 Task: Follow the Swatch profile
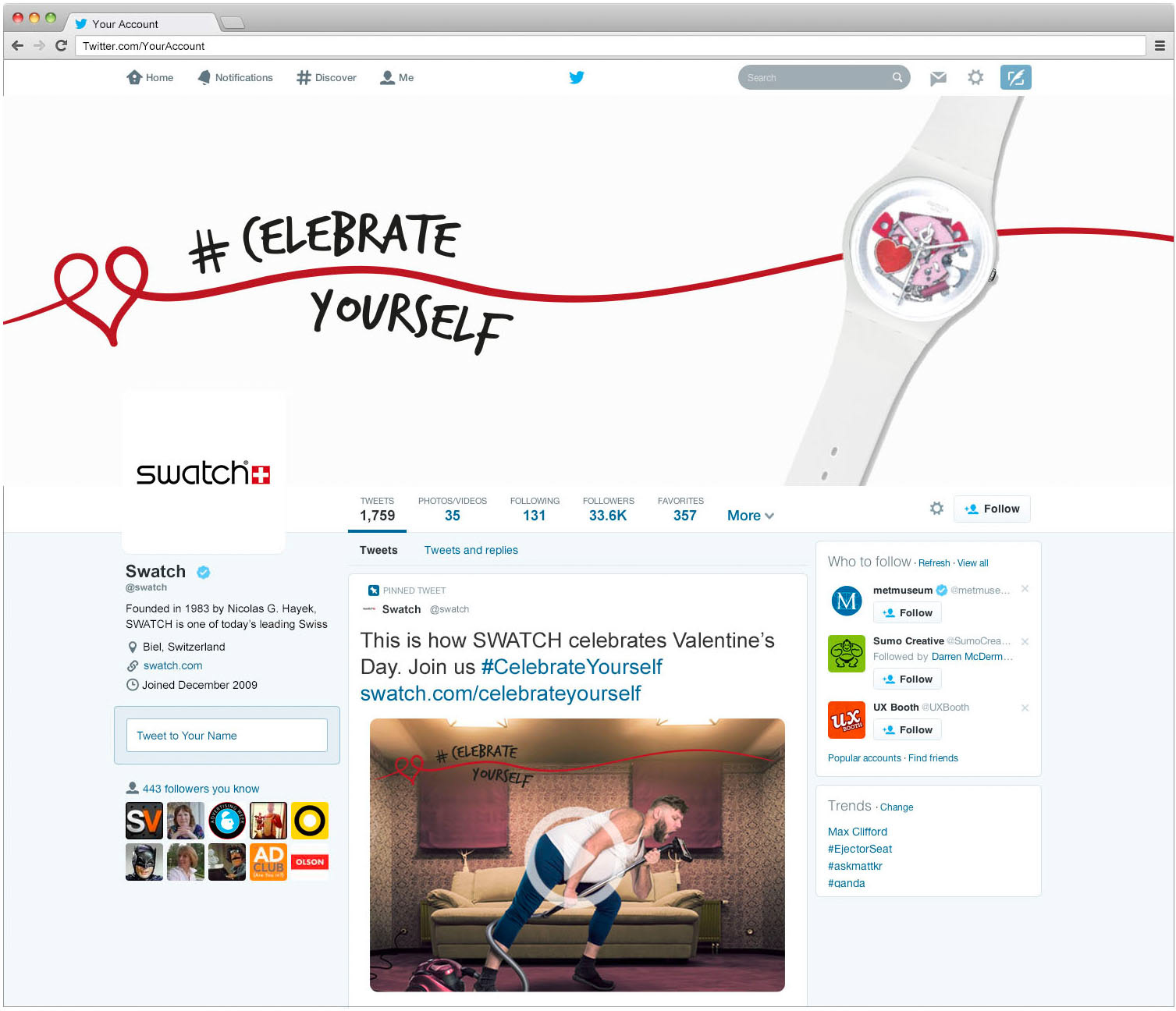(992, 509)
